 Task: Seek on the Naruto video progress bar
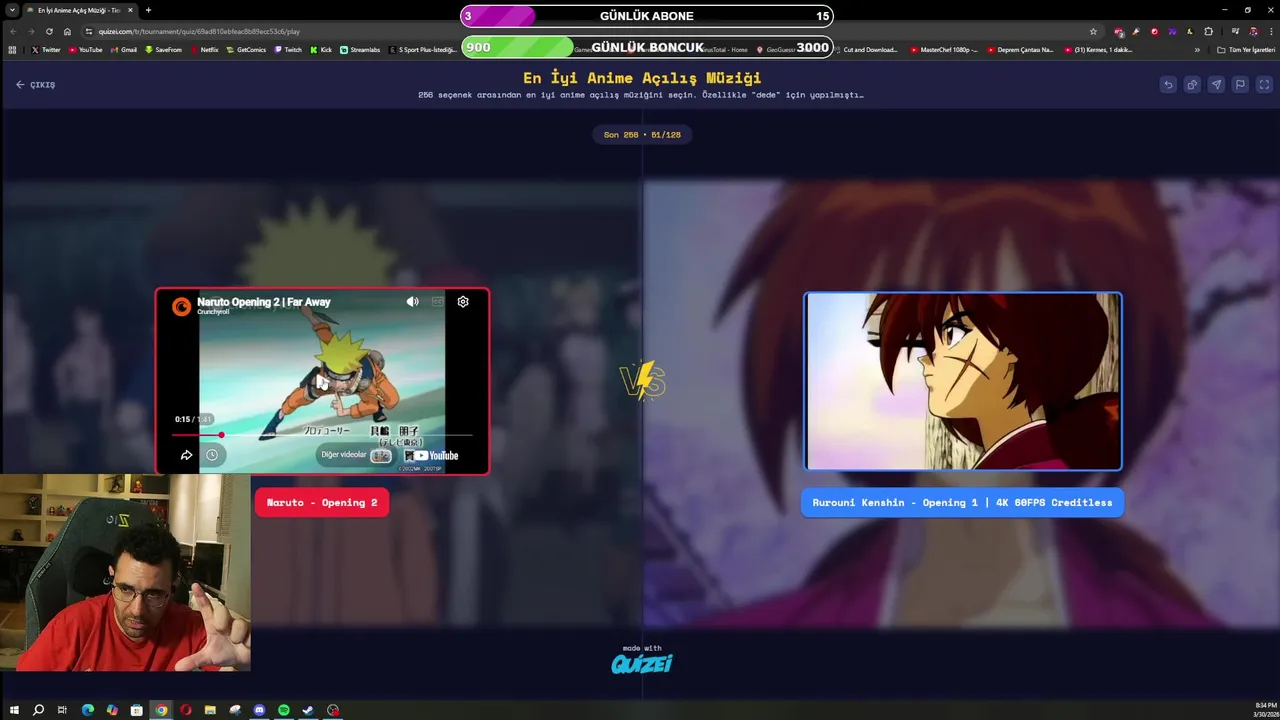point(322,435)
